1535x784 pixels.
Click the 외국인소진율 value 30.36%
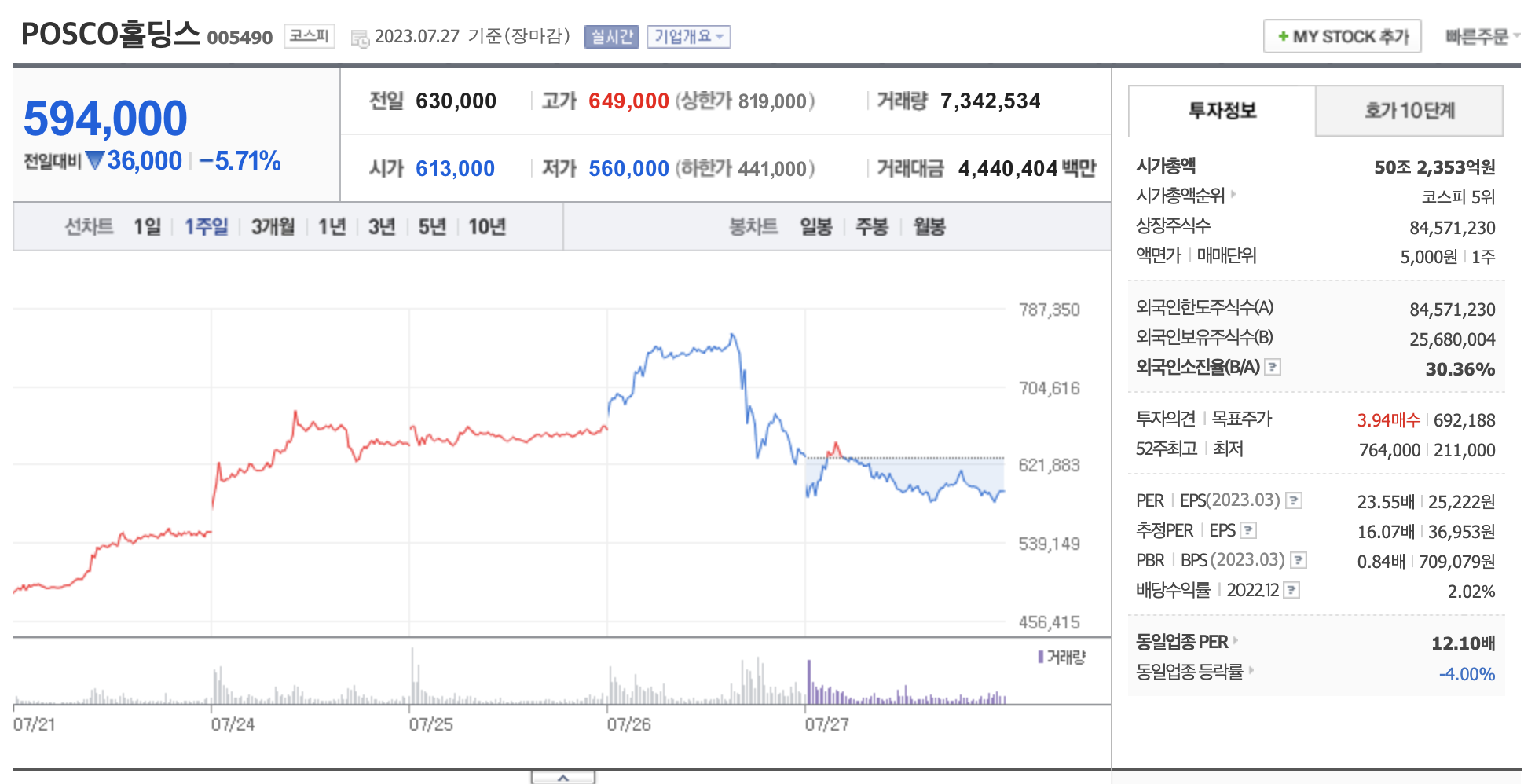(1460, 369)
